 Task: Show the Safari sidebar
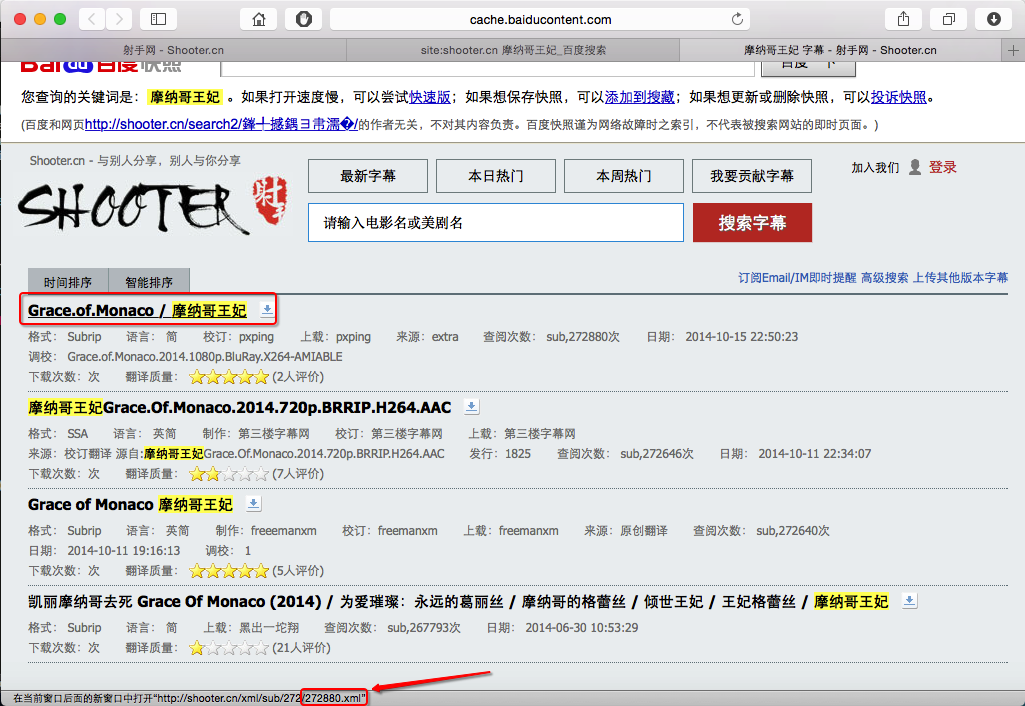click(x=158, y=19)
